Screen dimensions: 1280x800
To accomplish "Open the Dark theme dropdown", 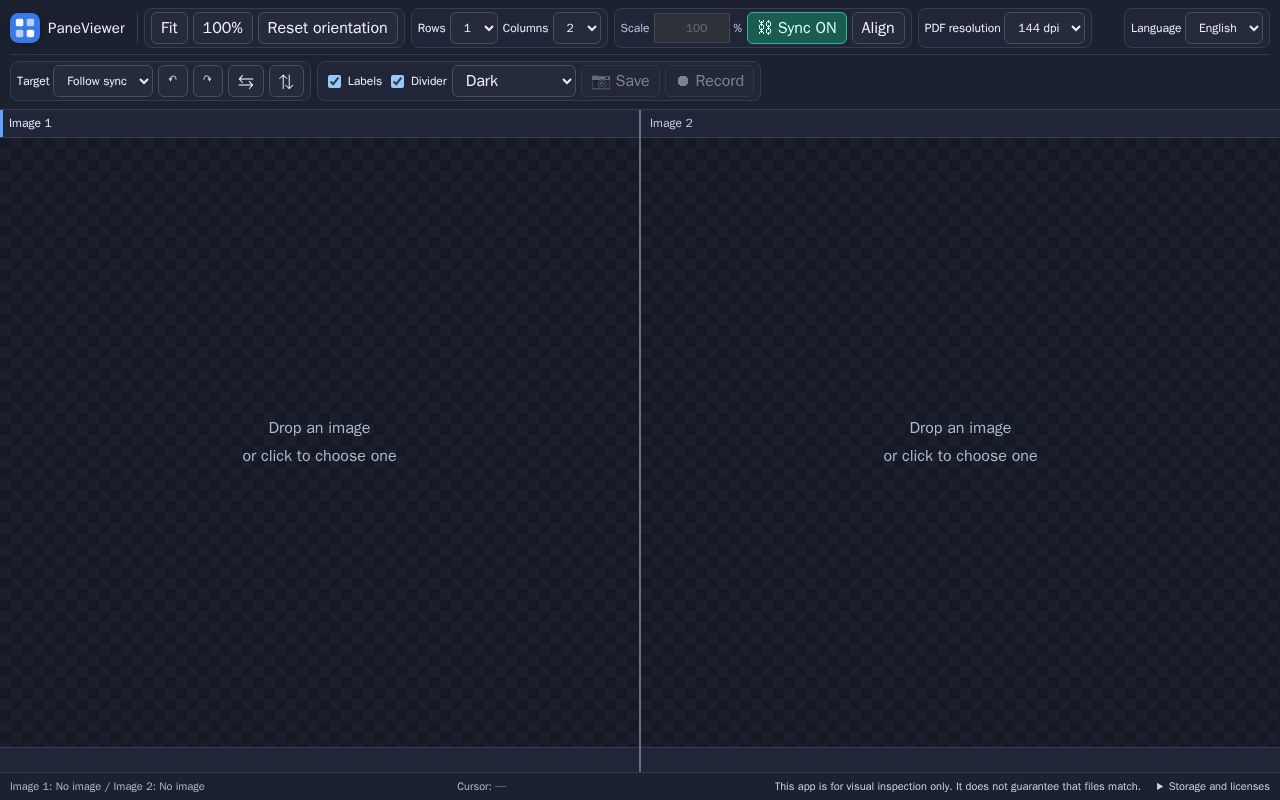I will 514,81.
